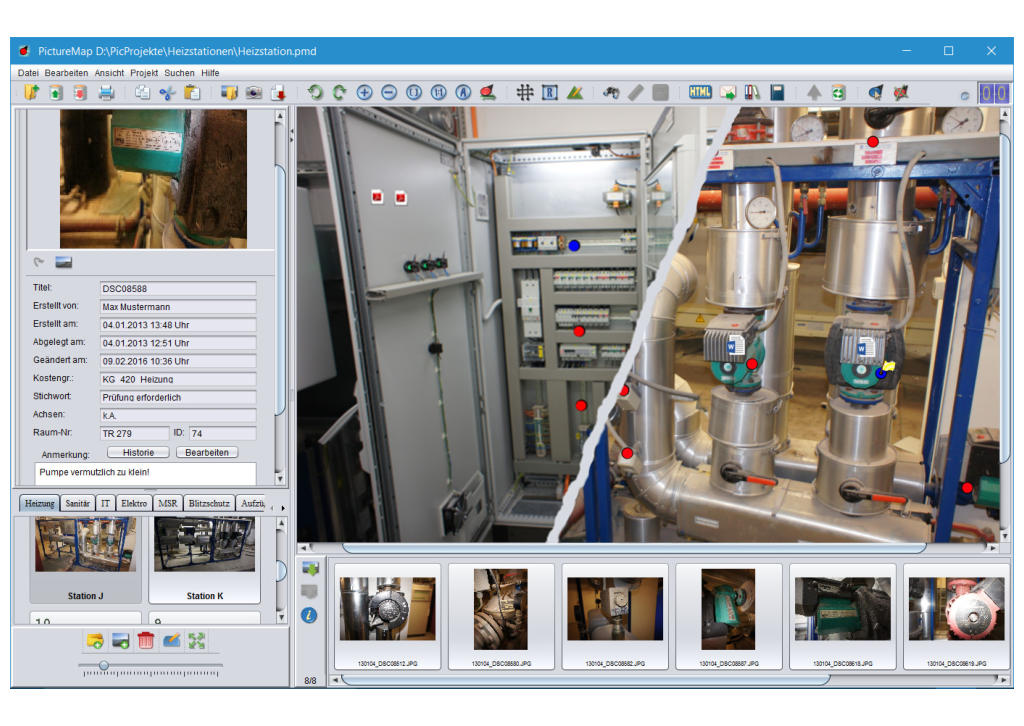Open the Bearbeiten menu
This screenshot has width=1024, height=726.
coord(66,73)
